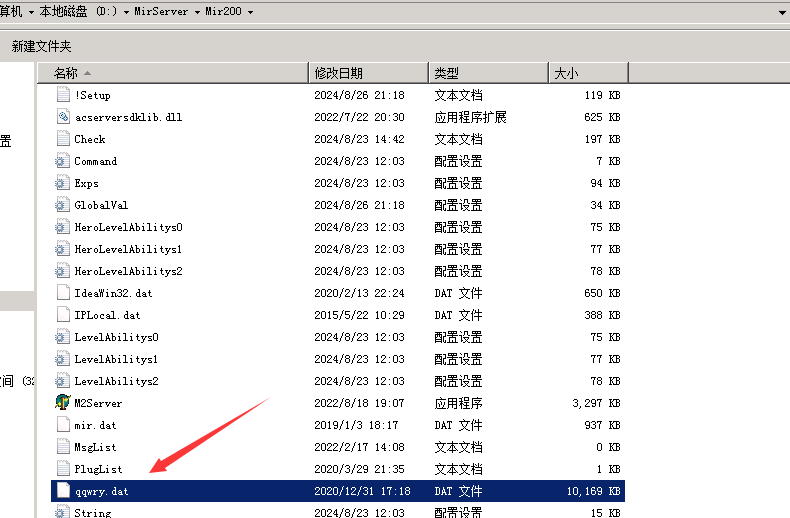Select file name MsgList
Screen dimensions: 790x518
(x=95, y=447)
